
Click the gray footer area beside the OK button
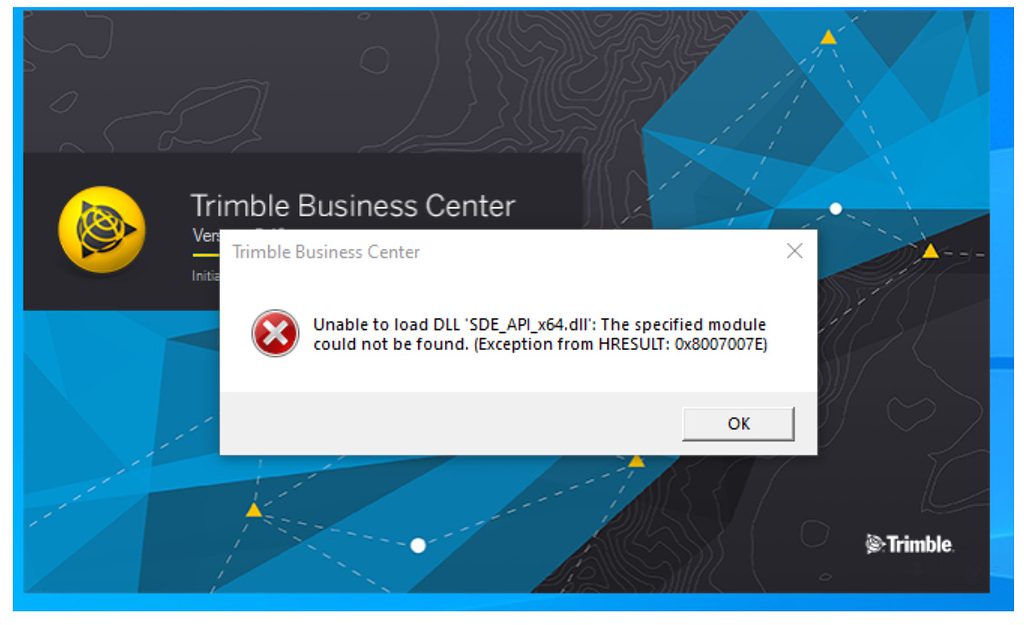451,424
